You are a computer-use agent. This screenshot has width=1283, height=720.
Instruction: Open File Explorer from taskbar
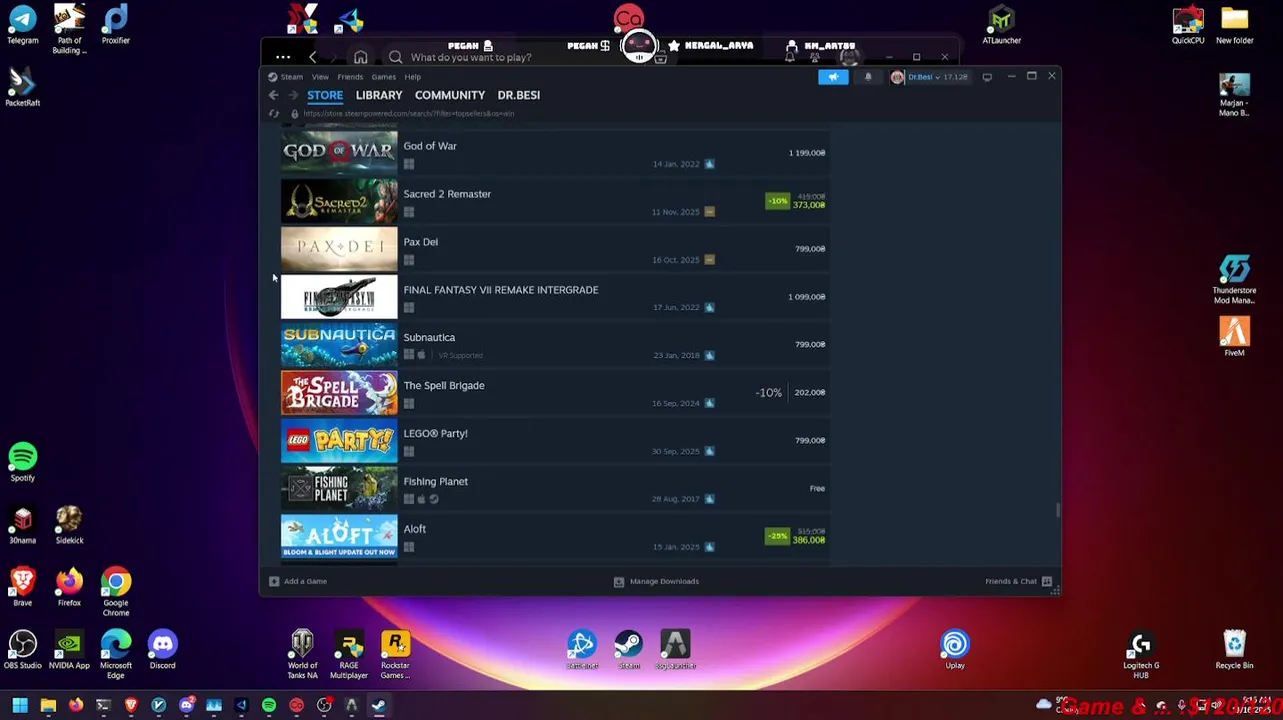48,706
